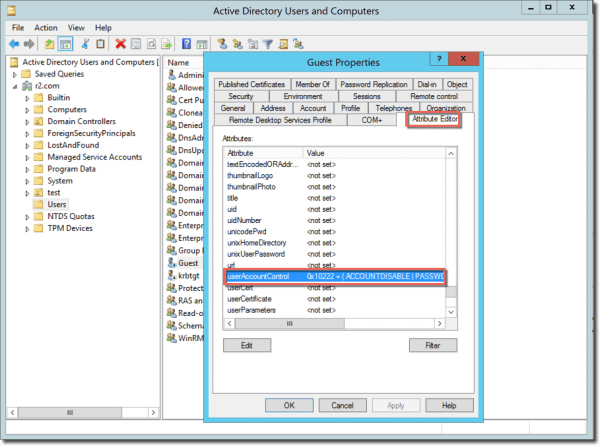Screen dimensions: 600x446
Task: Click the Name column header
Action: pos(184,63)
